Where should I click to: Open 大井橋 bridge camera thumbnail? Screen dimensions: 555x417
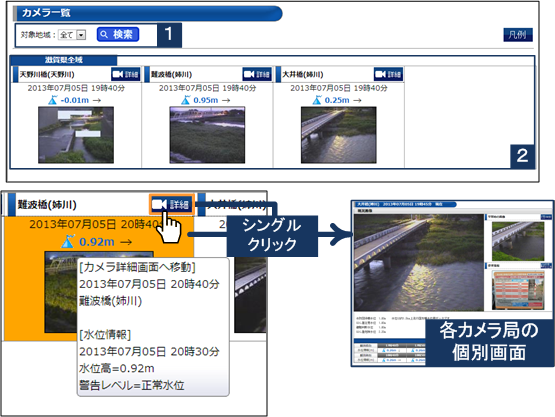pyautogui.click(x=339, y=135)
